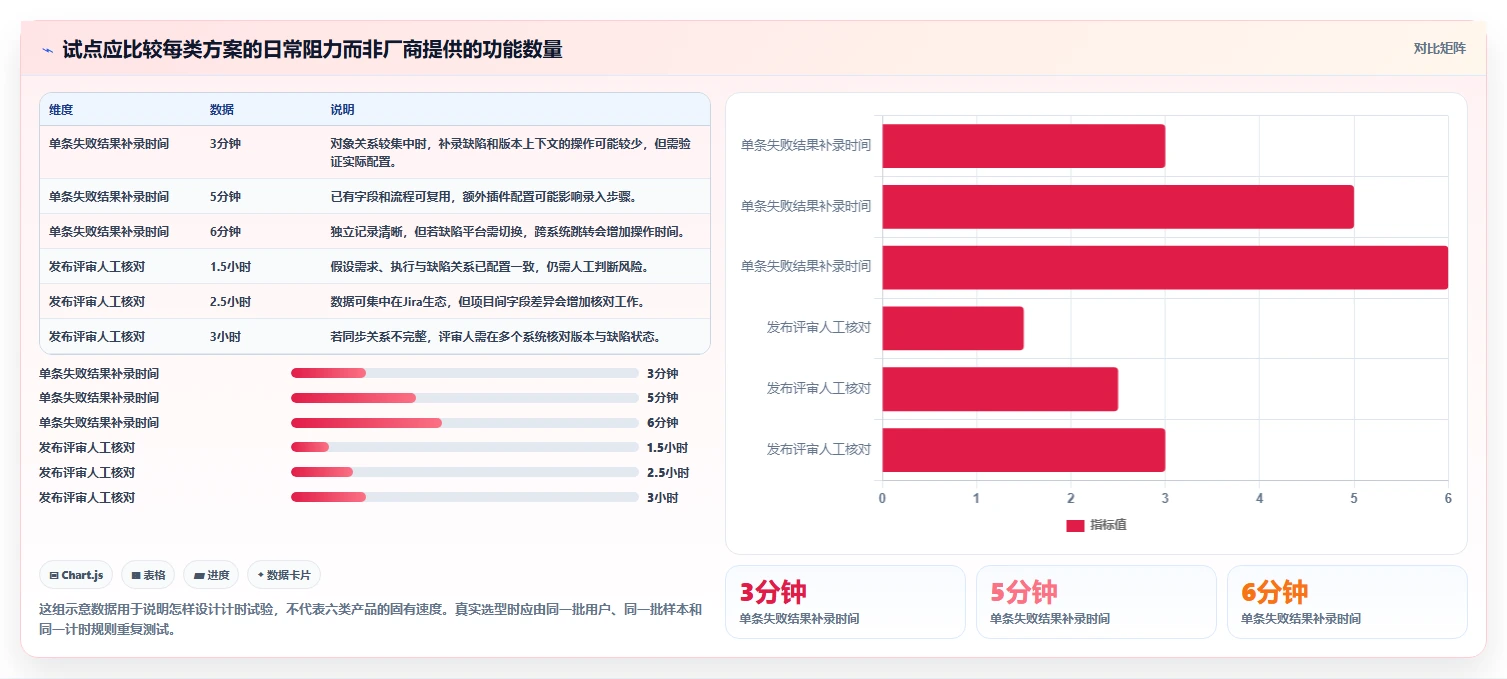Click the page title 试点应比较每类方案的日常阻力
1507x679 pixels.
[312, 49]
